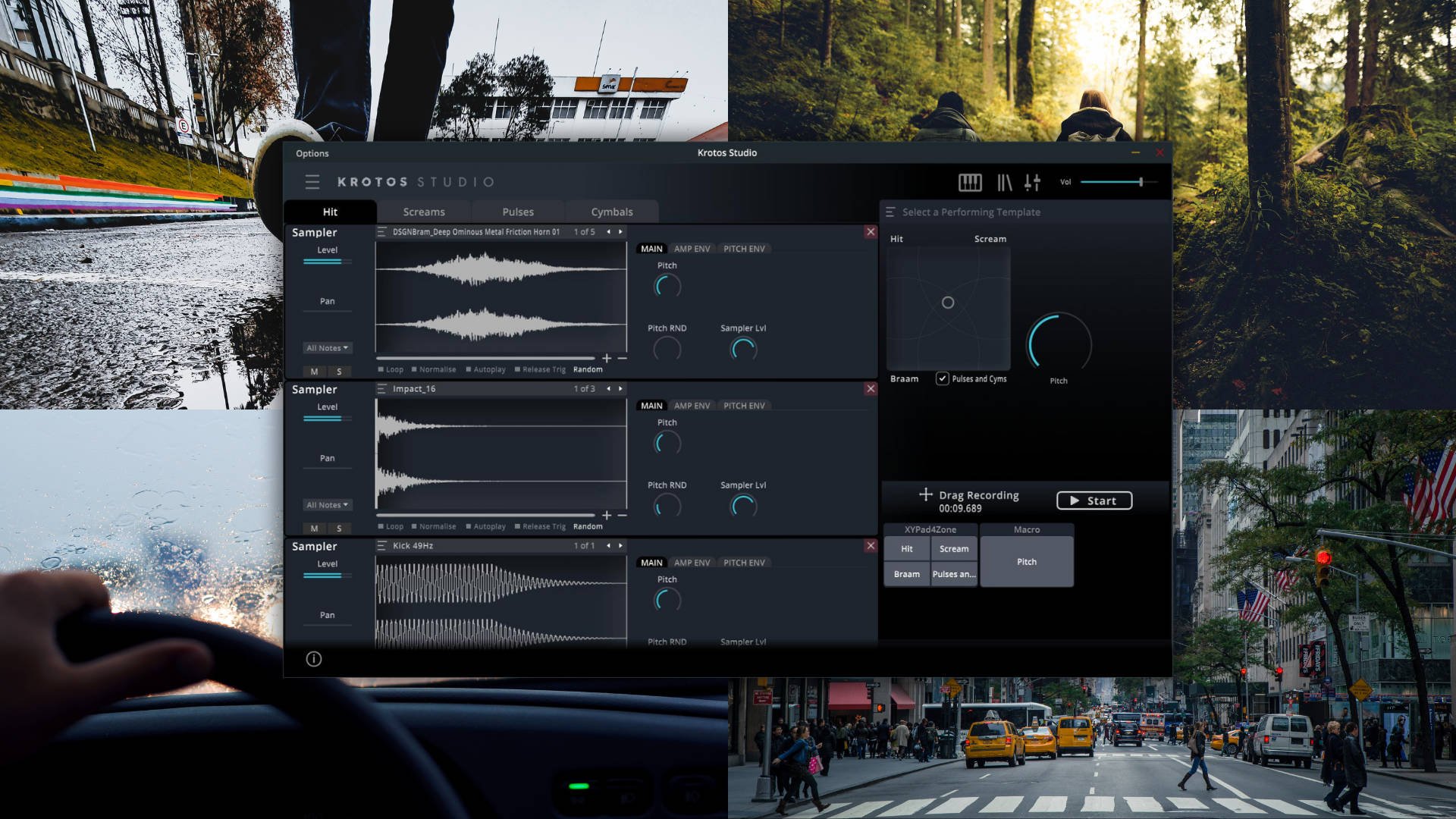
Task: Mute the first sampler
Action: tap(314, 372)
